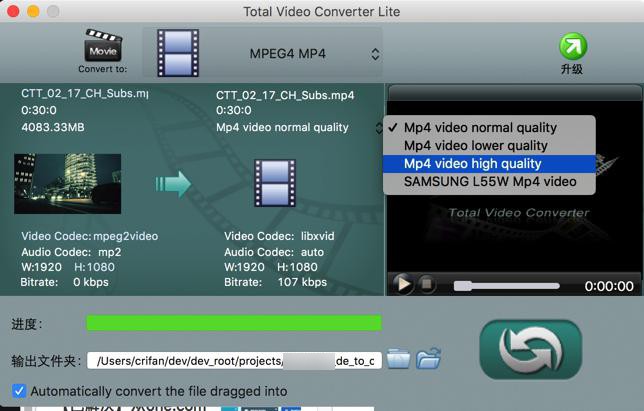
Task: Click the teal conversion arrow icon
Action: tap(173, 184)
